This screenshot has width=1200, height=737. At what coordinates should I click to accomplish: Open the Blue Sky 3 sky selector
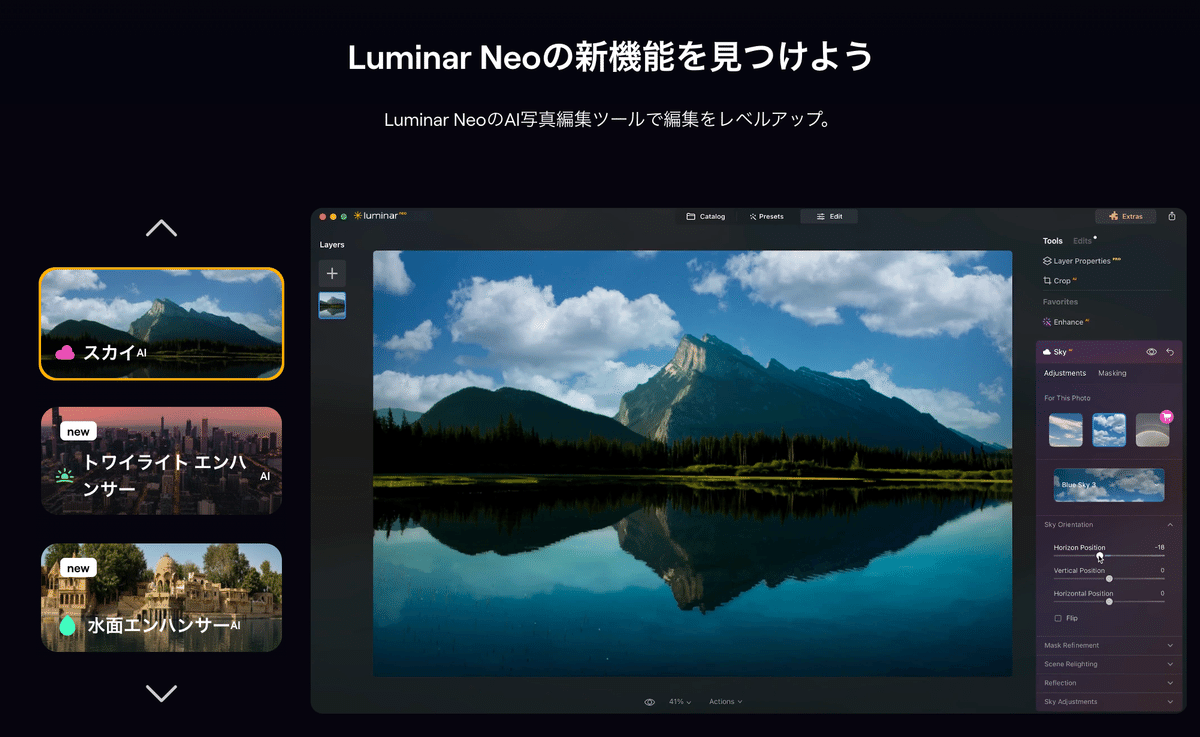[1109, 485]
